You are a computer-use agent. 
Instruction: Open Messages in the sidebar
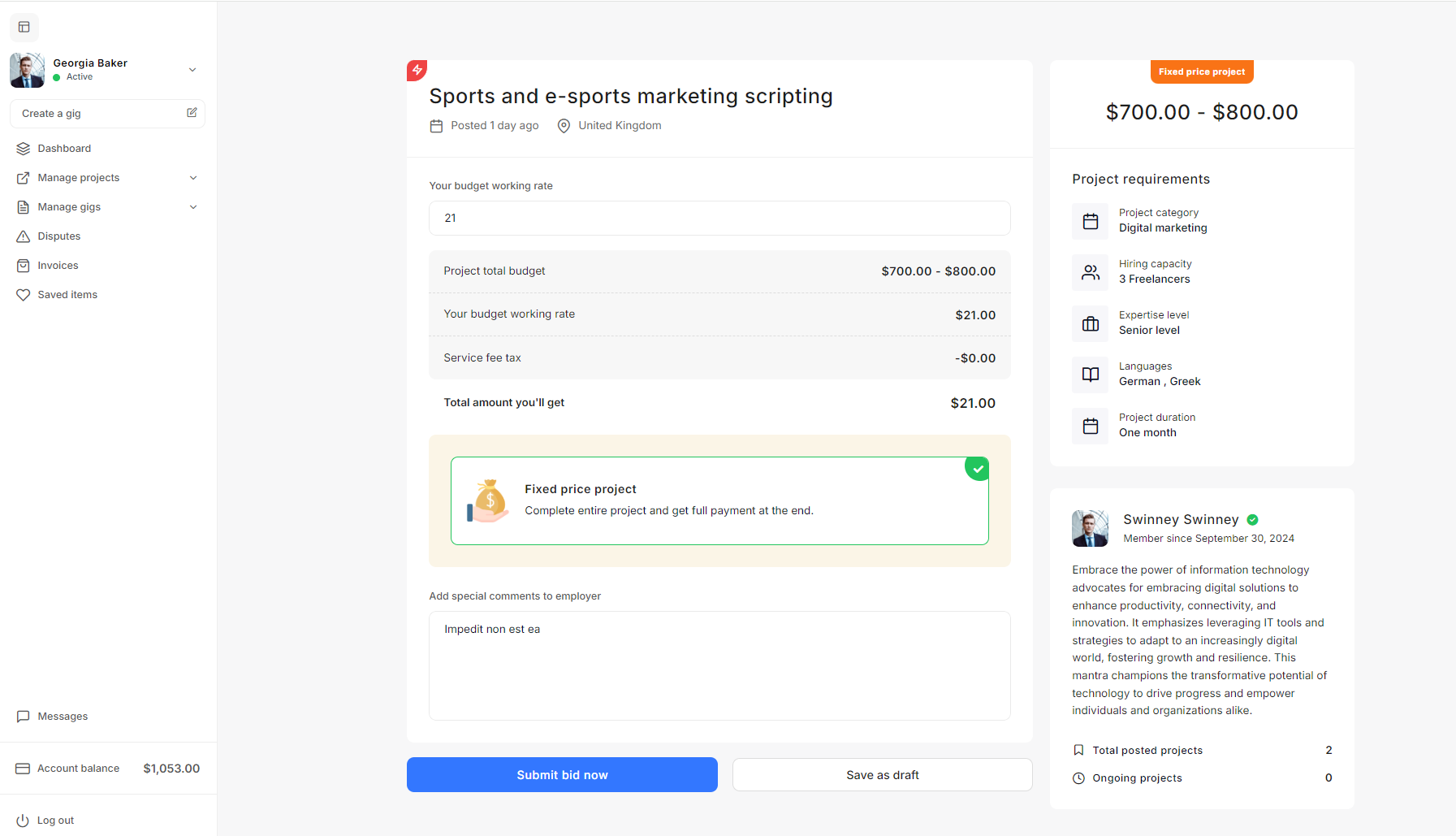click(63, 717)
